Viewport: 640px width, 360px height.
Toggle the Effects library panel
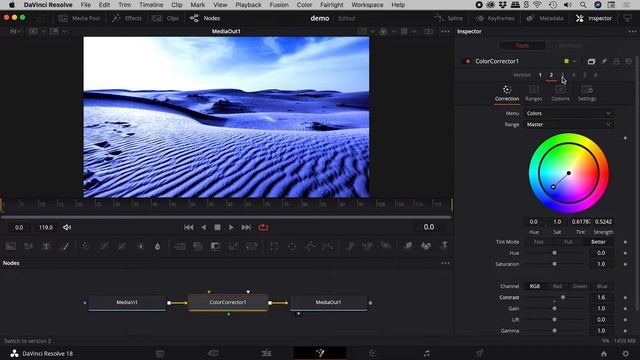click(127, 18)
